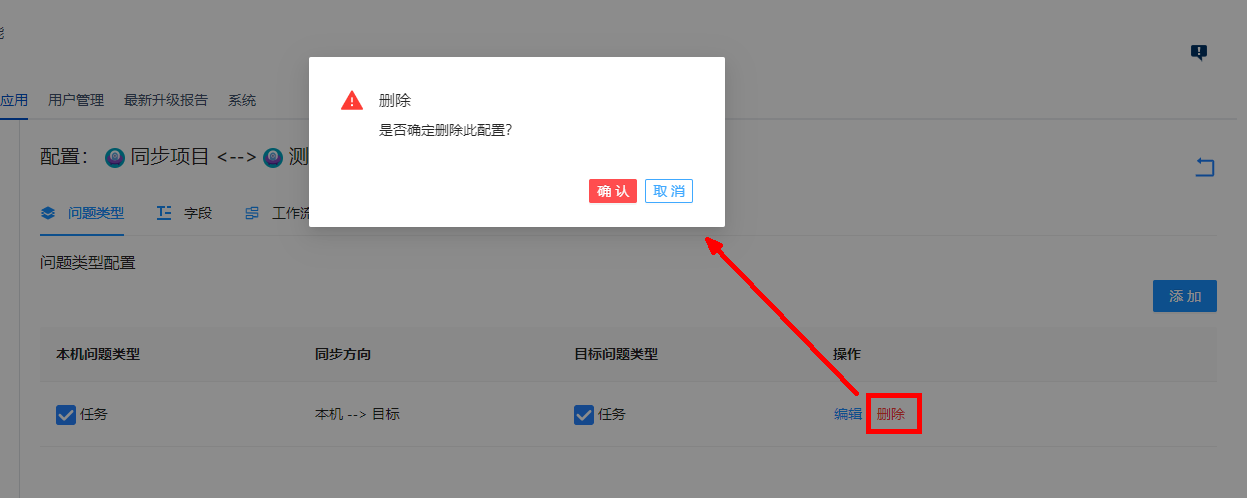The width and height of the screenshot is (1247, 498).
Task: Click the target project avatar after the <--> arrow
Action: (x=273, y=157)
